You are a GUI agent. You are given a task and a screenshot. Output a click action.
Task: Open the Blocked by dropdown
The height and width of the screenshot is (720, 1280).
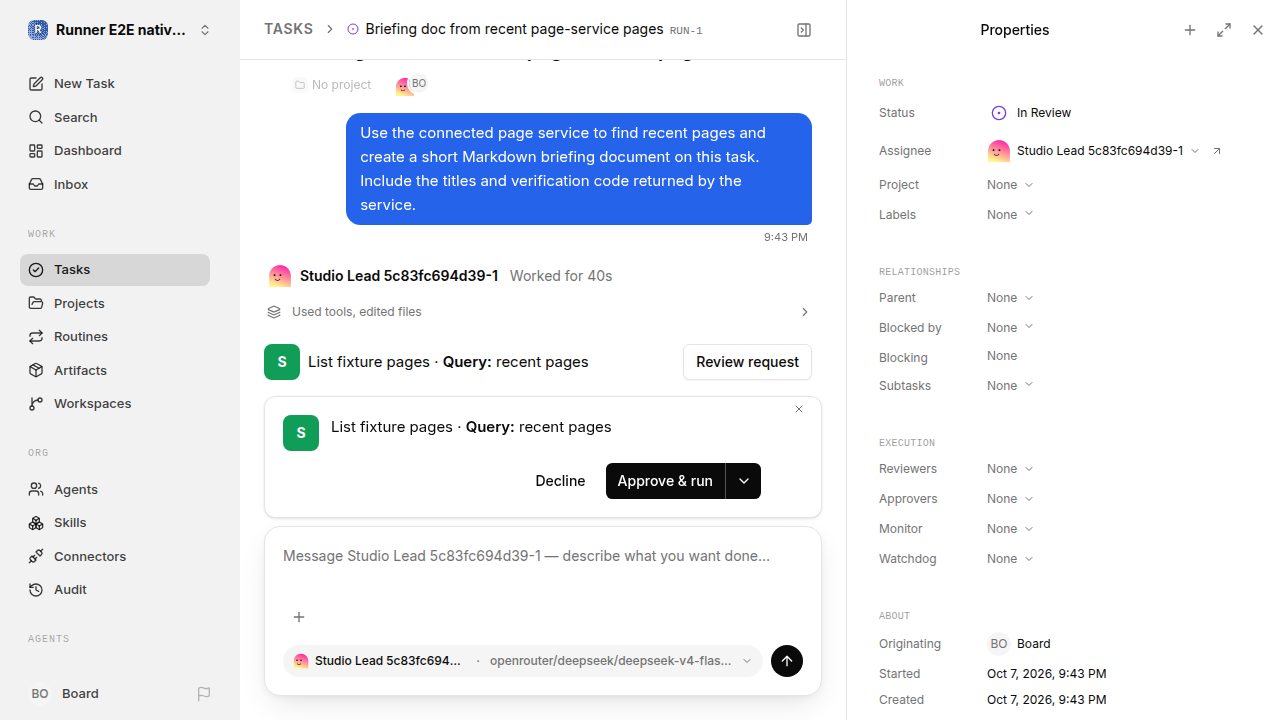(1010, 328)
